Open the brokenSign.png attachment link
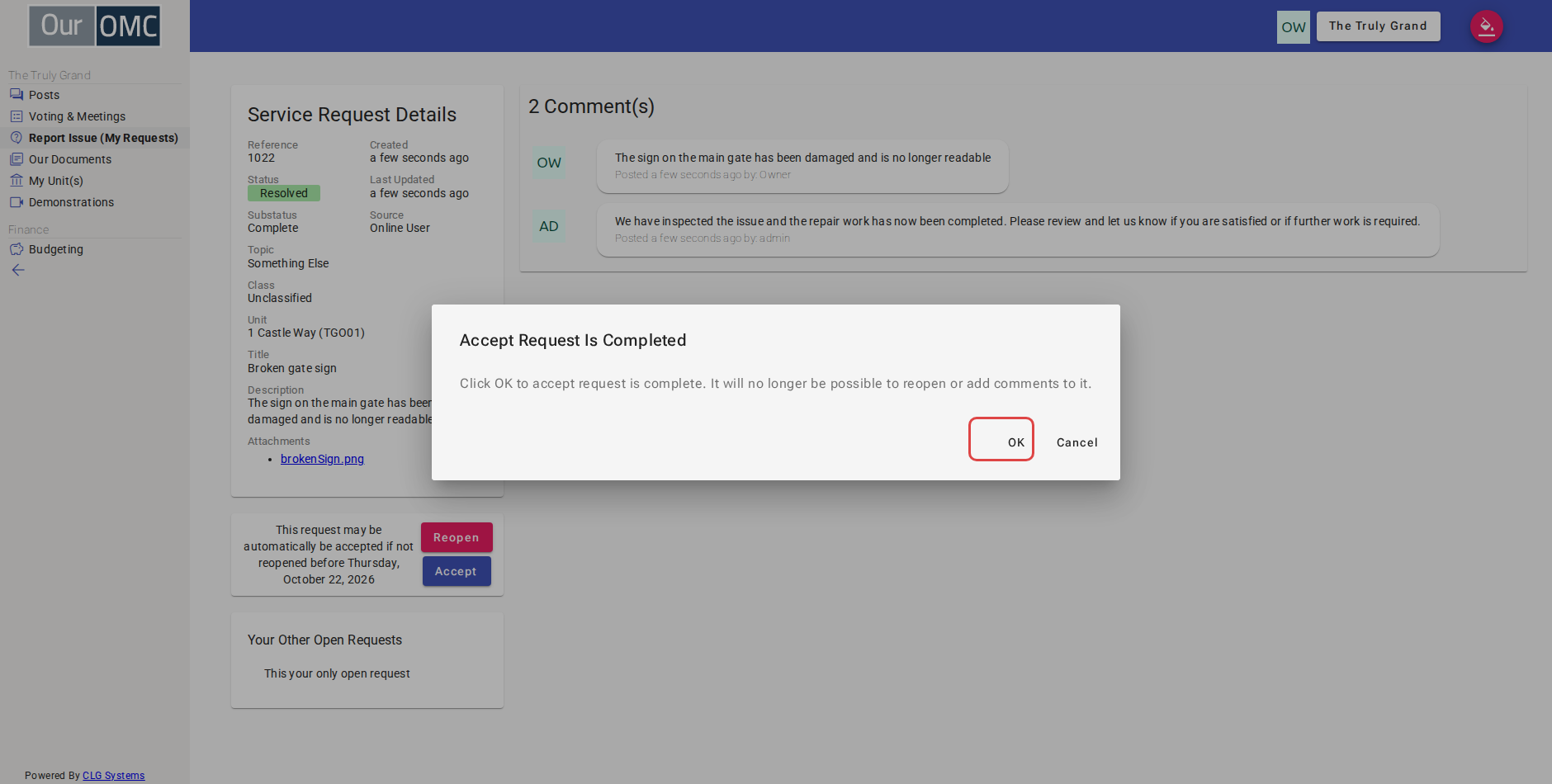Screen dimensions: 1552x784 tap(322, 459)
